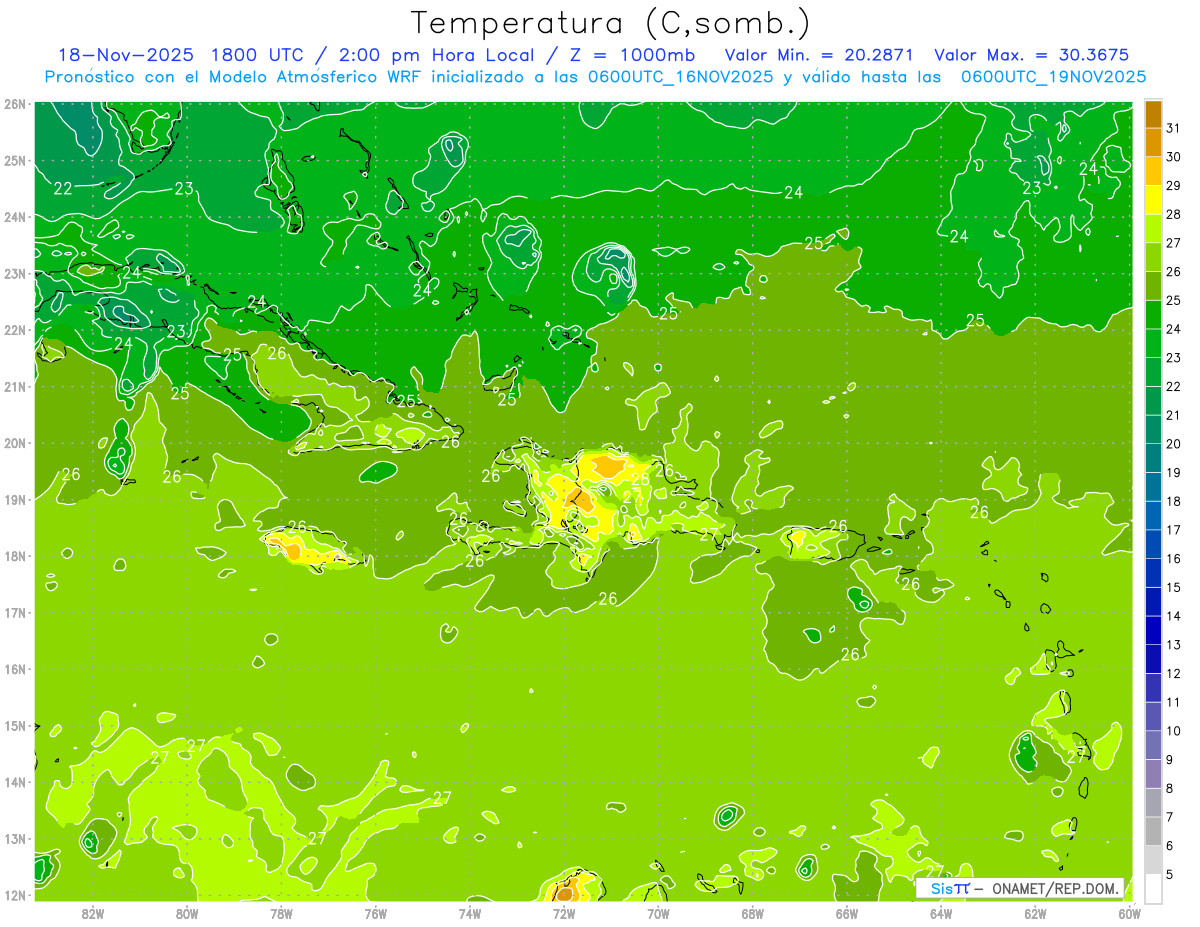Click the "70W" longitude axis label
The height and width of the screenshot is (927, 1200).
coord(658,913)
